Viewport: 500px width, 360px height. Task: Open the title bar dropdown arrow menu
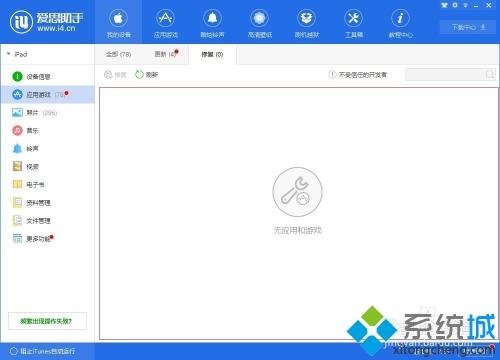click(x=465, y=5)
